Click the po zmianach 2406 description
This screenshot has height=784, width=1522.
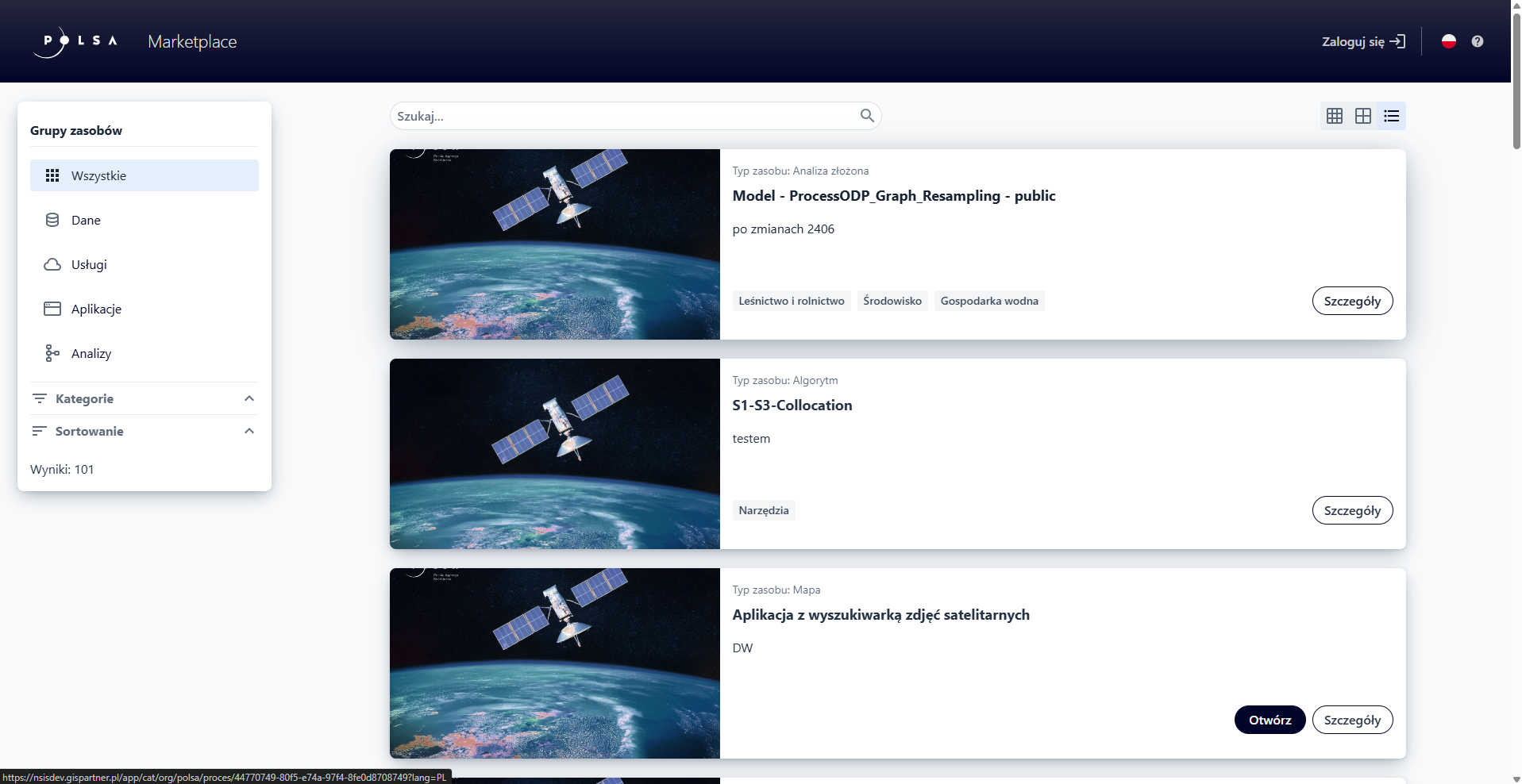tap(784, 229)
